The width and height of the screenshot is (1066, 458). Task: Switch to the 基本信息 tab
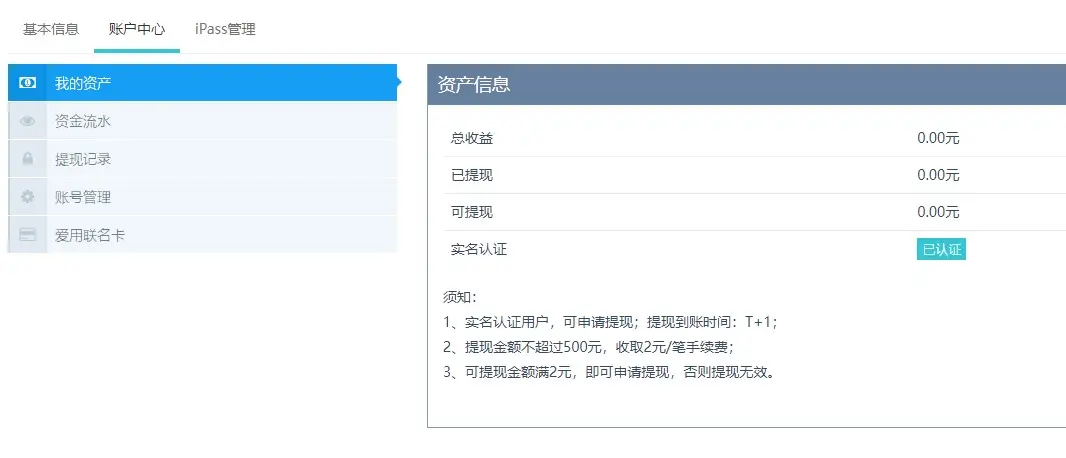51,29
